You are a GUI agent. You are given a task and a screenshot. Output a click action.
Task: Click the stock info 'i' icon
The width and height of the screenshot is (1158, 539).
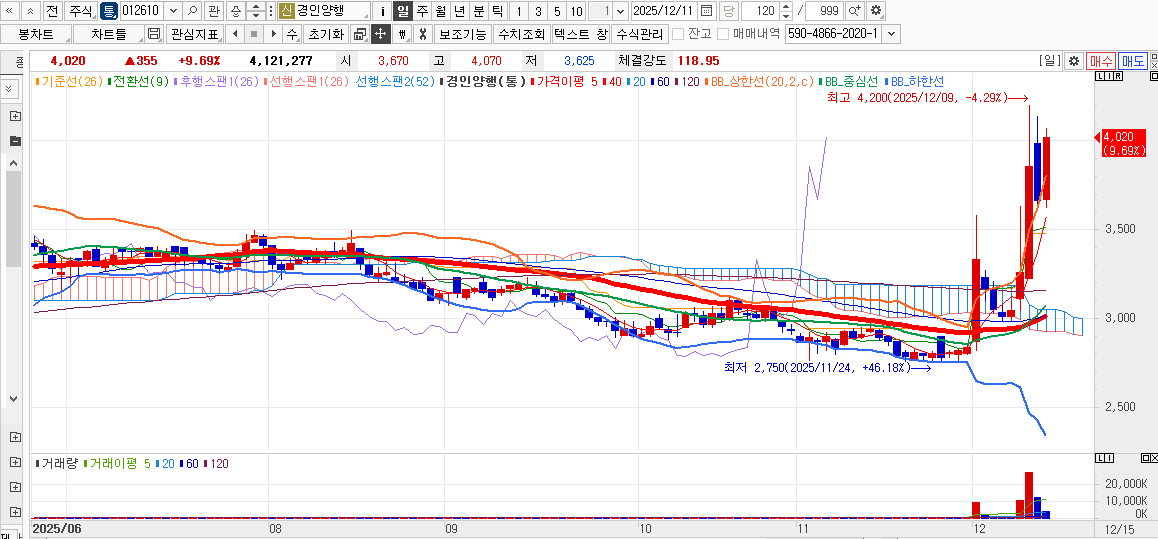point(382,11)
